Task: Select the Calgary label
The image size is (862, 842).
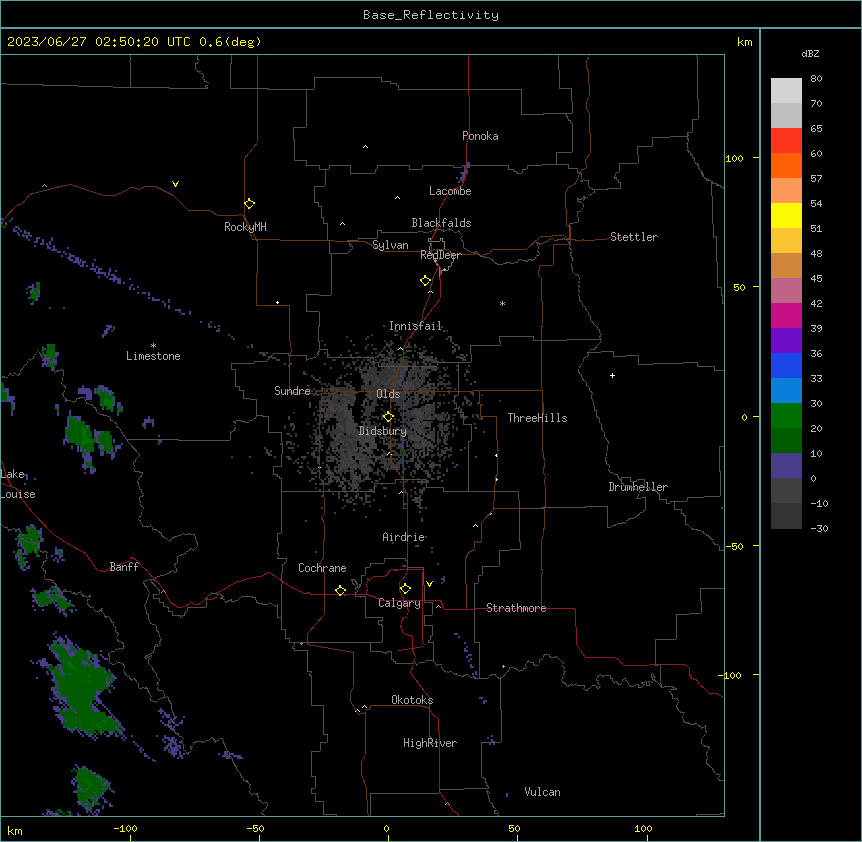Action: pos(399,603)
